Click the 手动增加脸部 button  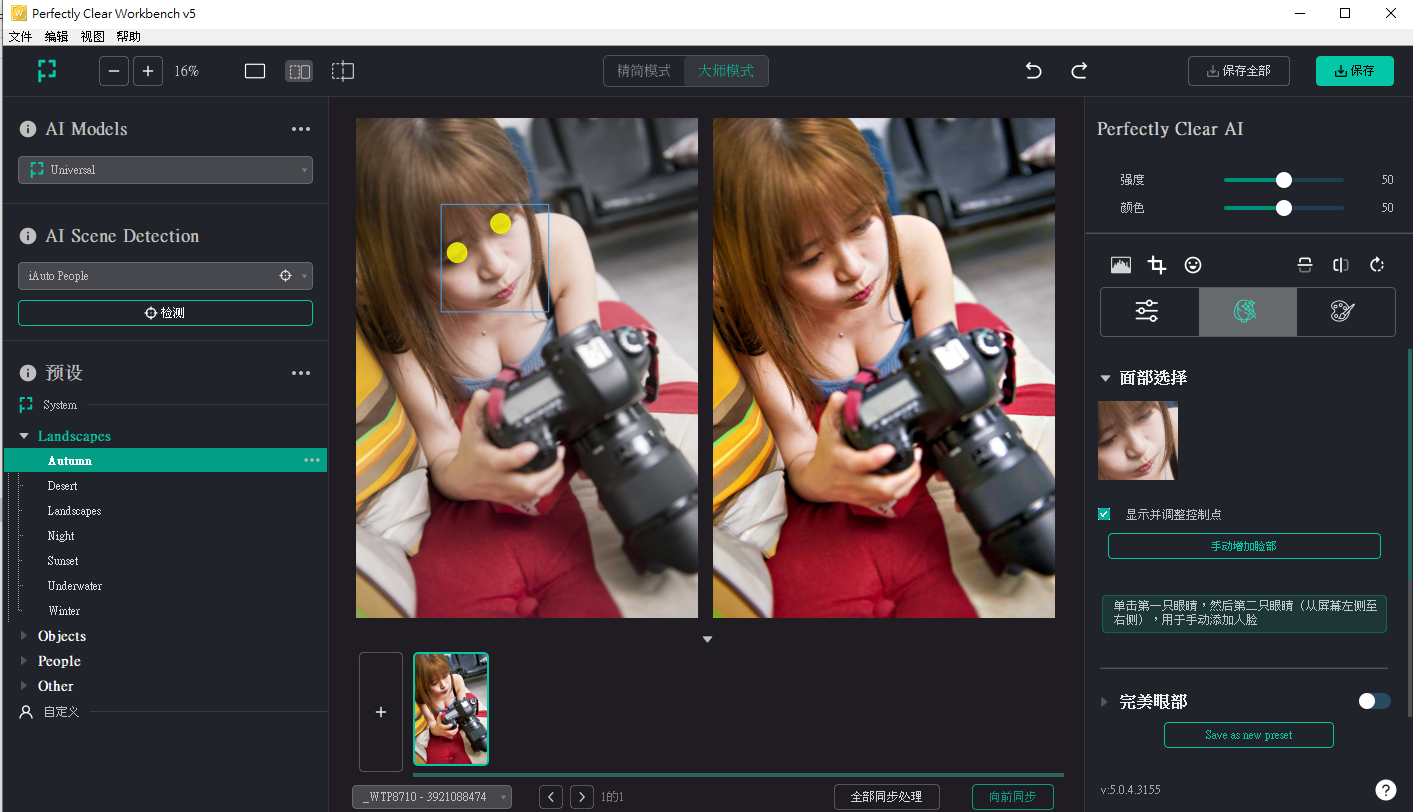(x=1244, y=546)
